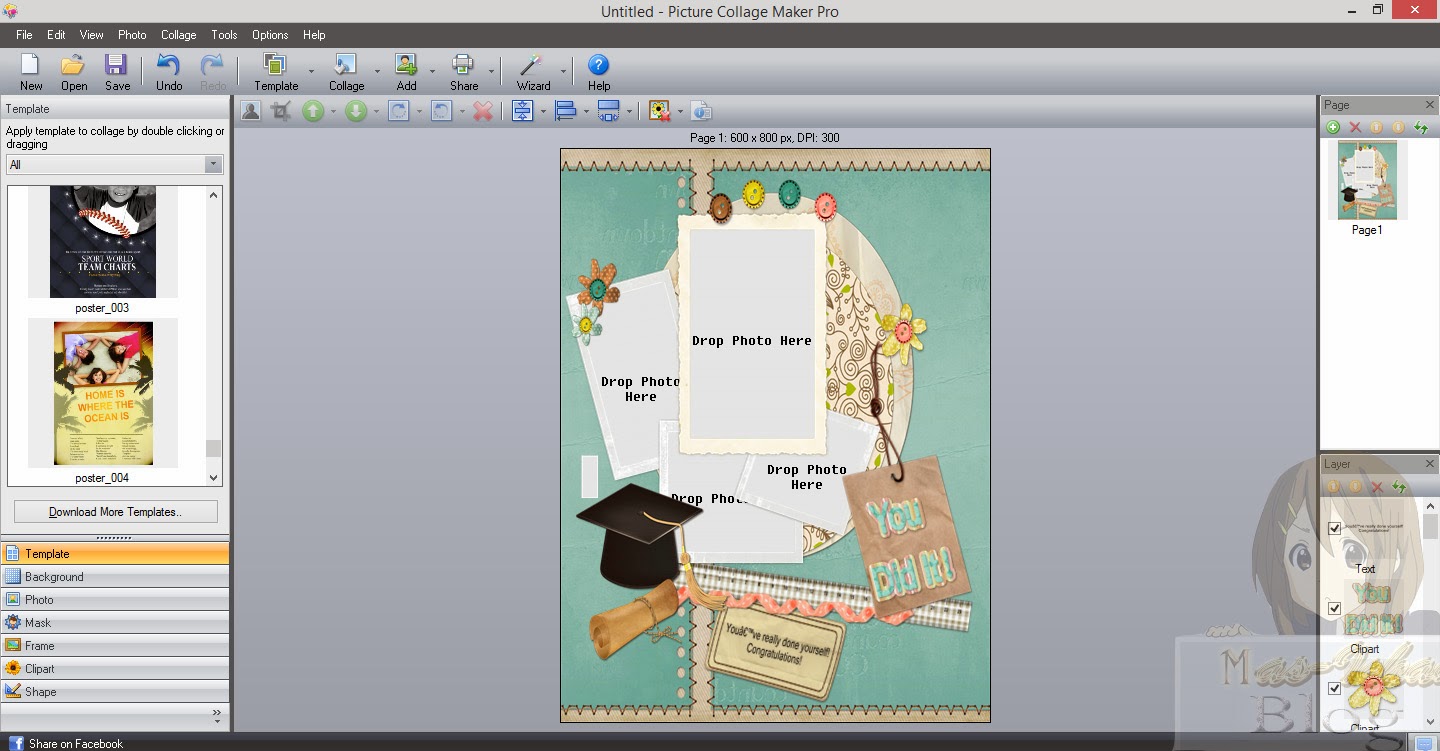Click the center align icon
Viewport: 1440px width, 751px height.
click(x=522, y=111)
